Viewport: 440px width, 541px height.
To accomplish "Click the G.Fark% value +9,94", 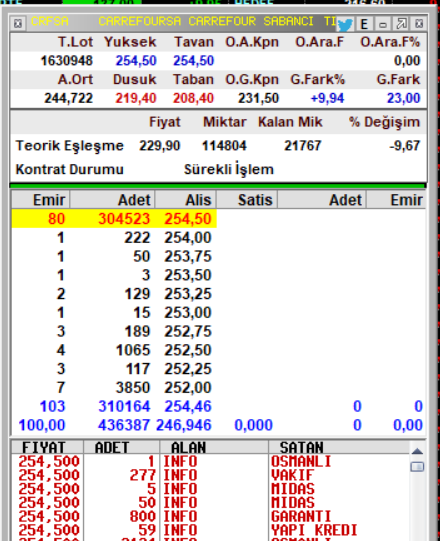I will pyautogui.click(x=327, y=98).
